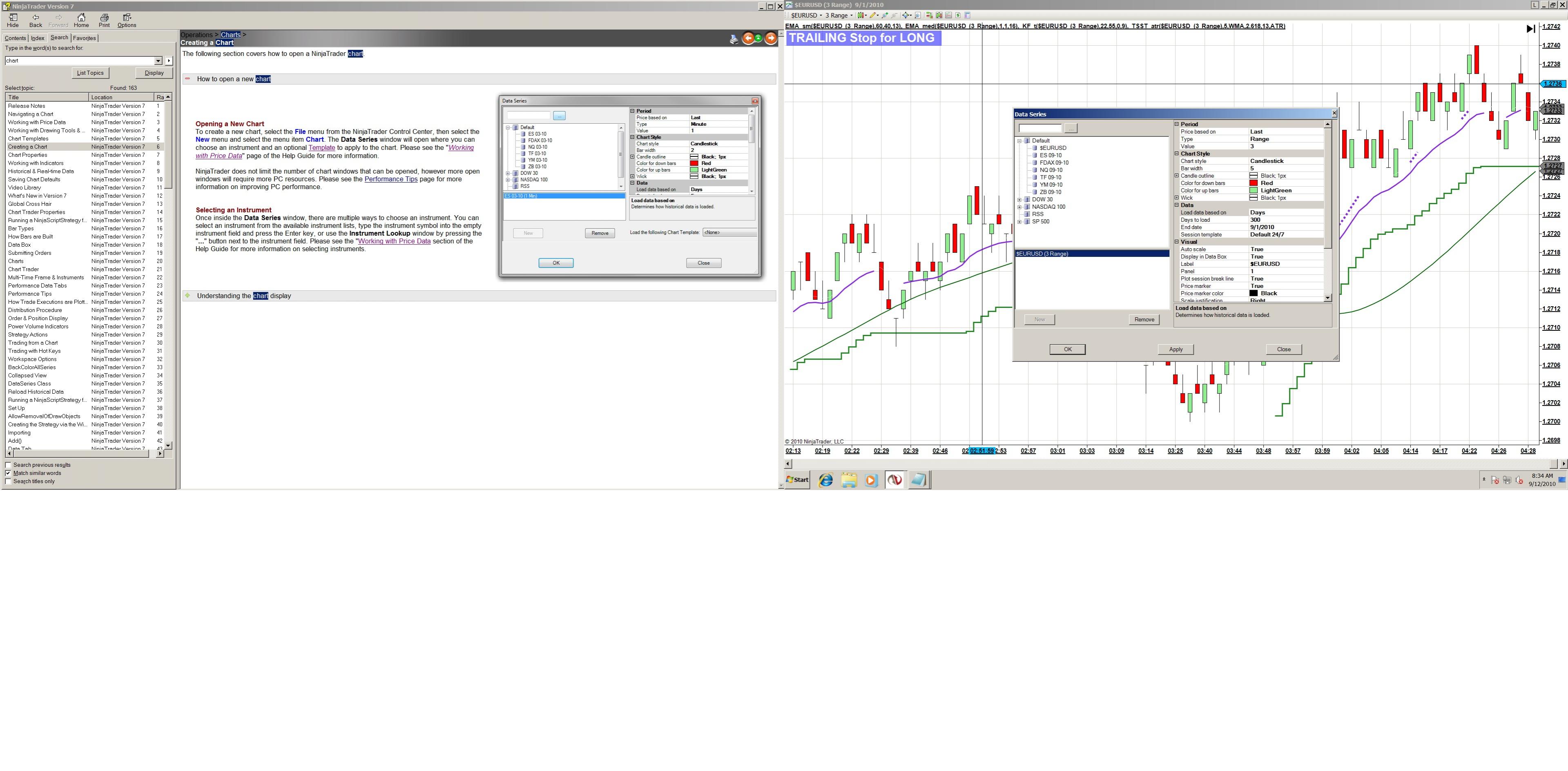This screenshot has height=771, width=1568.
Task: Click the crosshair cursor tool icon
Action: pos(906,15)
